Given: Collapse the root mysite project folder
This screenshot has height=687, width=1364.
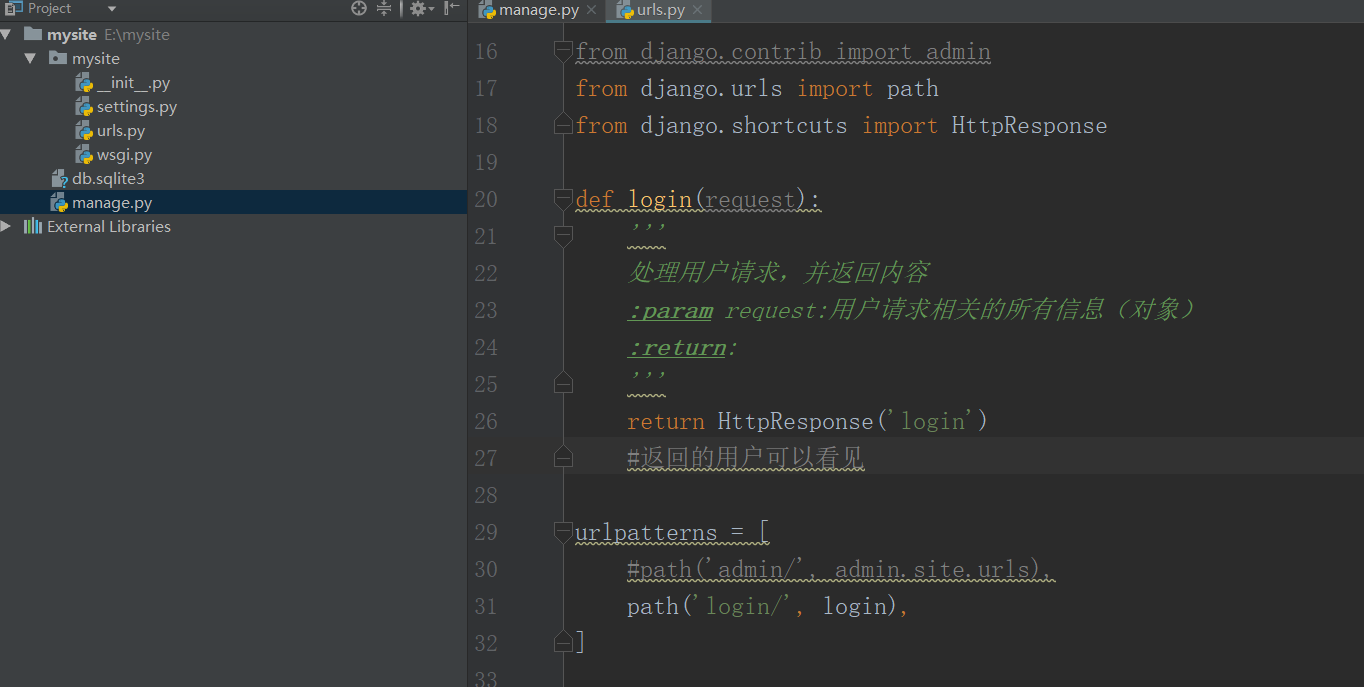Looking at the screenshot, I should [x=7, y=34].
